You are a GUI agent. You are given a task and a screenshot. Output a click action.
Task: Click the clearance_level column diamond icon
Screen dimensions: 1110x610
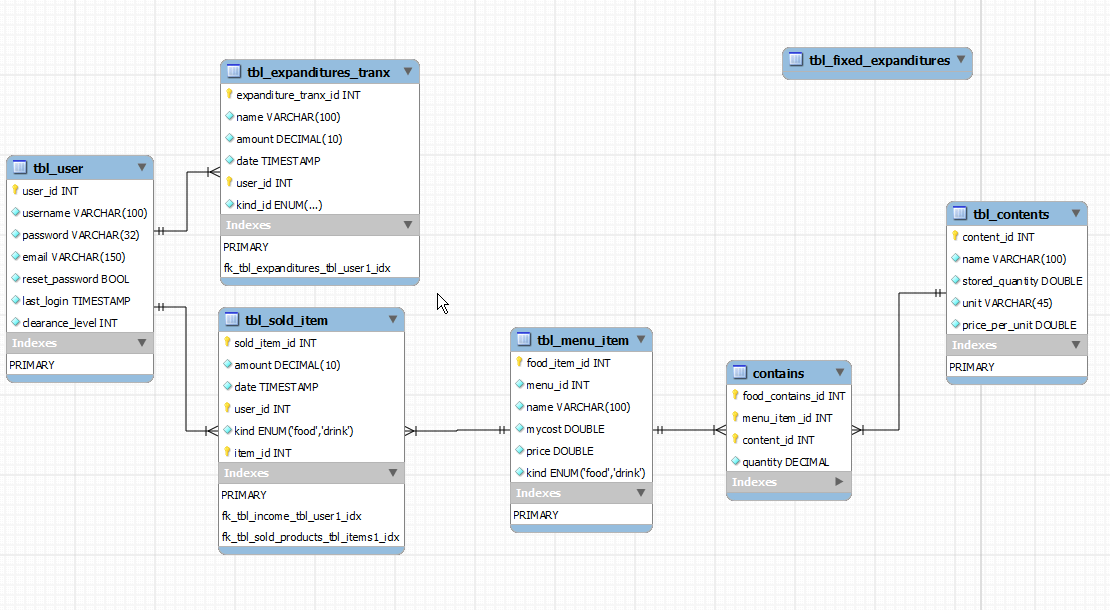16,321
